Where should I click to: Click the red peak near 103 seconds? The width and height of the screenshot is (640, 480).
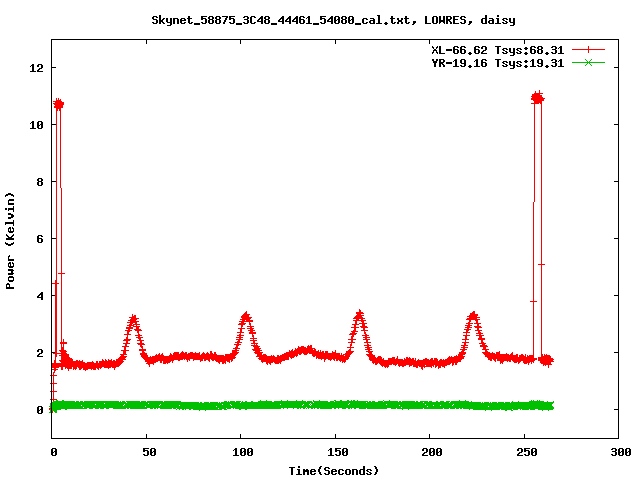click(246, 316)
